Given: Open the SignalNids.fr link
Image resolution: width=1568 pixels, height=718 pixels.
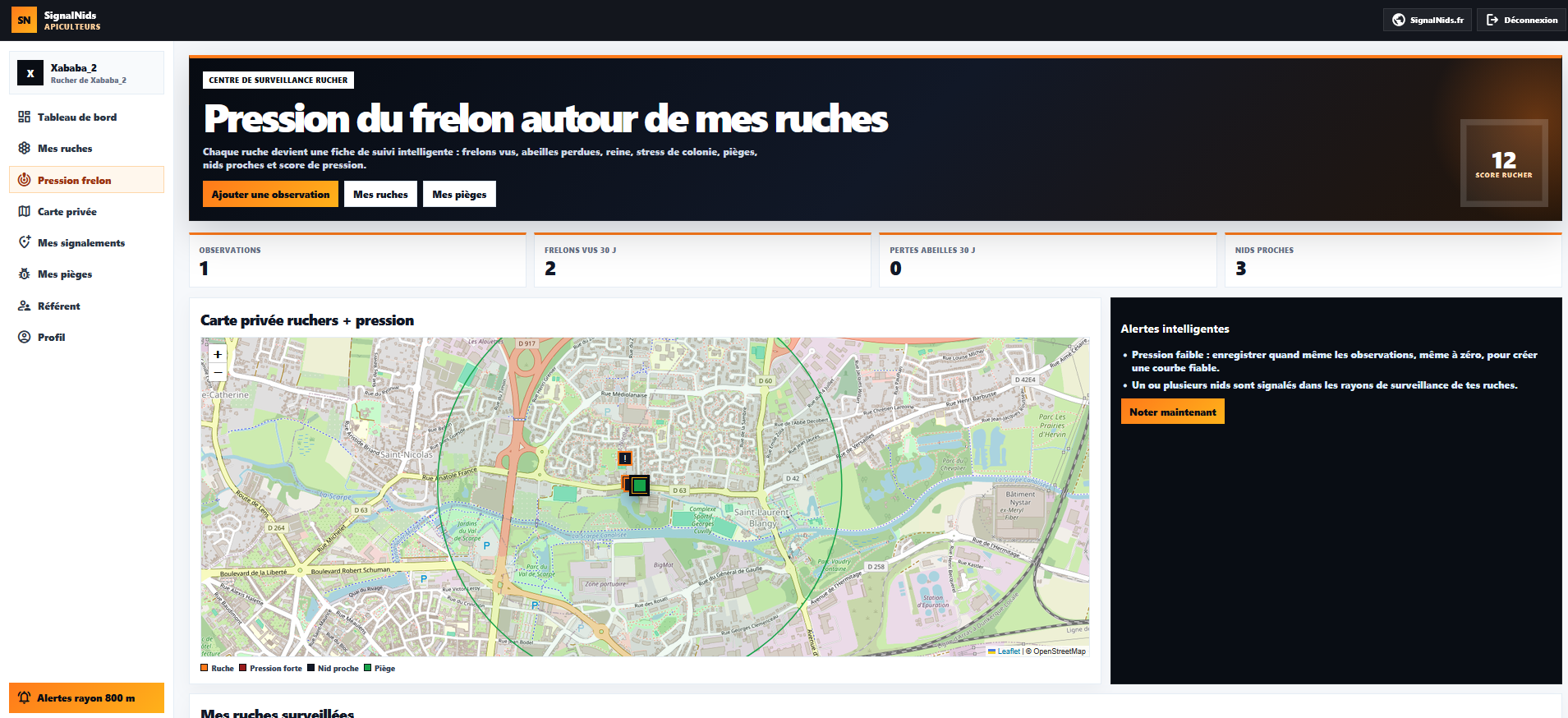Looking at the screenshot, I should (x=1427, y=20).
